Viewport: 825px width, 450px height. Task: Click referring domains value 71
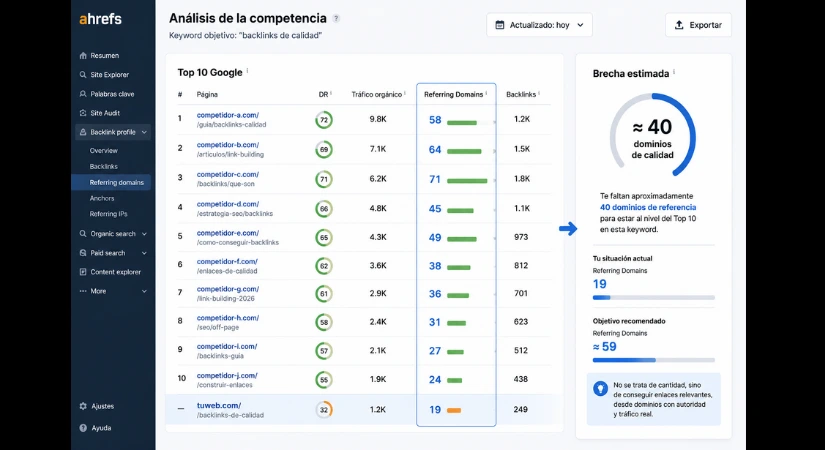[x=435, y=179]
